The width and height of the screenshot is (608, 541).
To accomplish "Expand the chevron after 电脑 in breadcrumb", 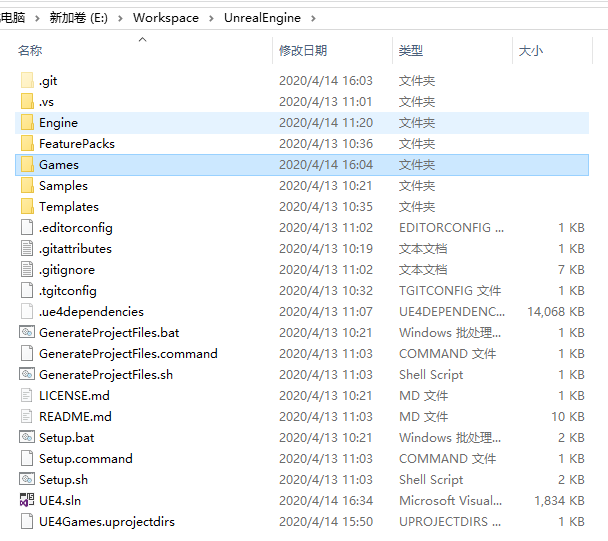I will [x=37, y=18].
